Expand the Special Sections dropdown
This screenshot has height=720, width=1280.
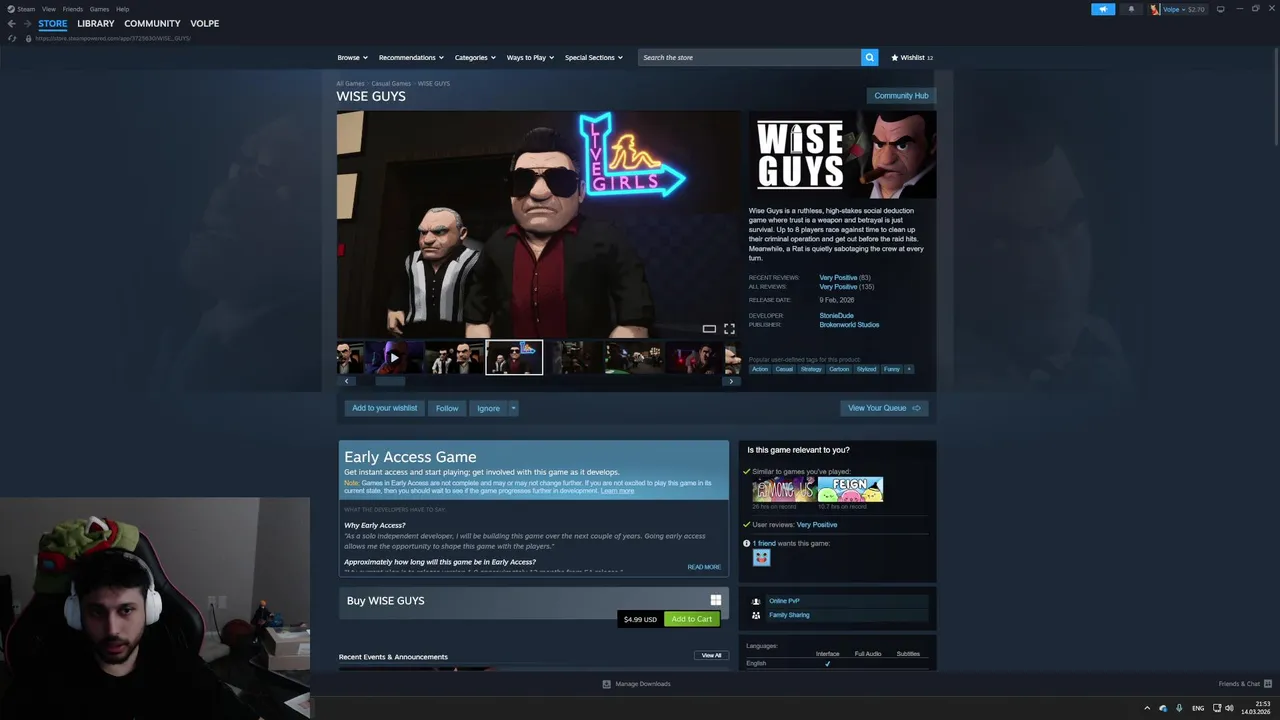(594, 57)
